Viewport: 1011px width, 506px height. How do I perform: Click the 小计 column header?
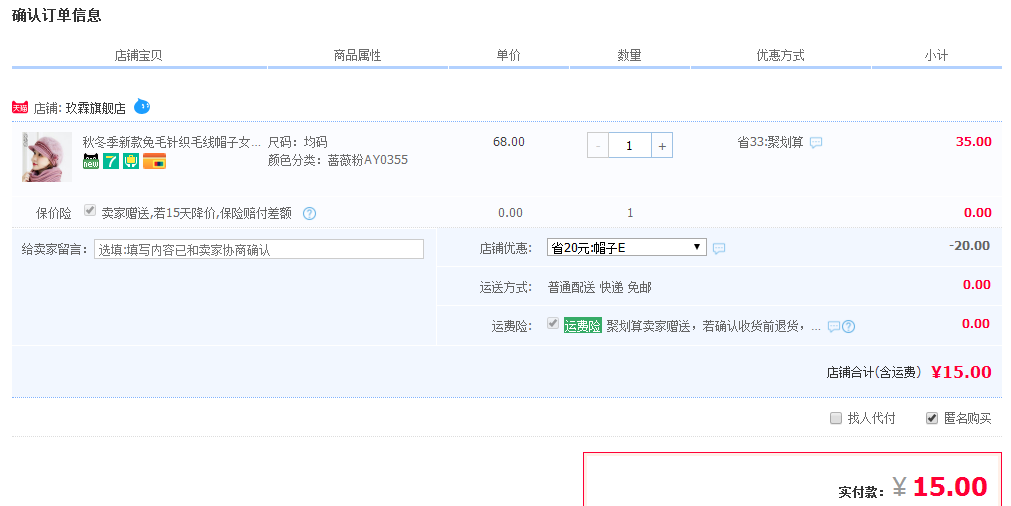coord(936,55)
